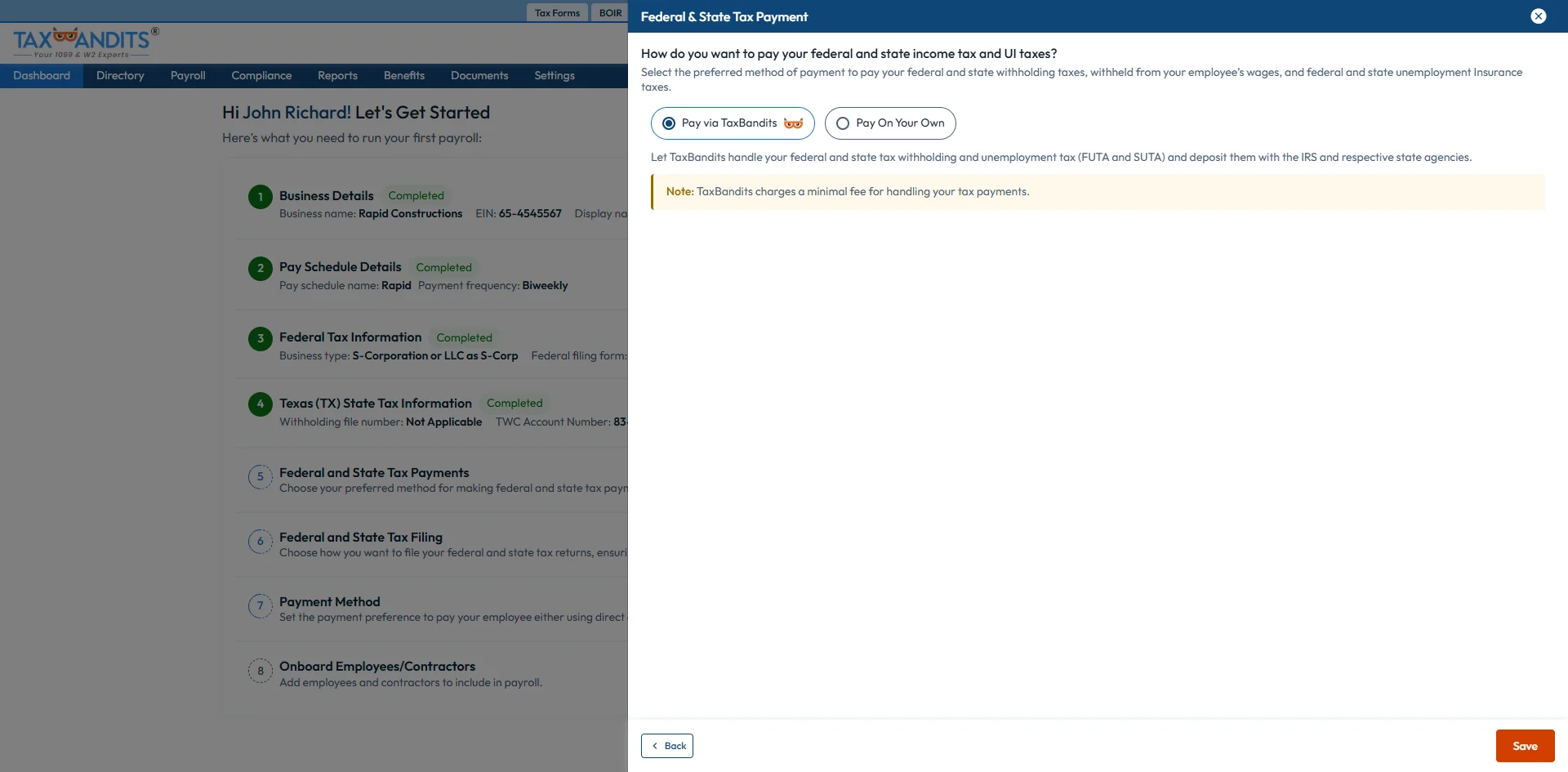Click the 'Hi John Richard! Let's Get Started' heading
This screenshot has width=1568, height=772.
(x=356, y=113)
